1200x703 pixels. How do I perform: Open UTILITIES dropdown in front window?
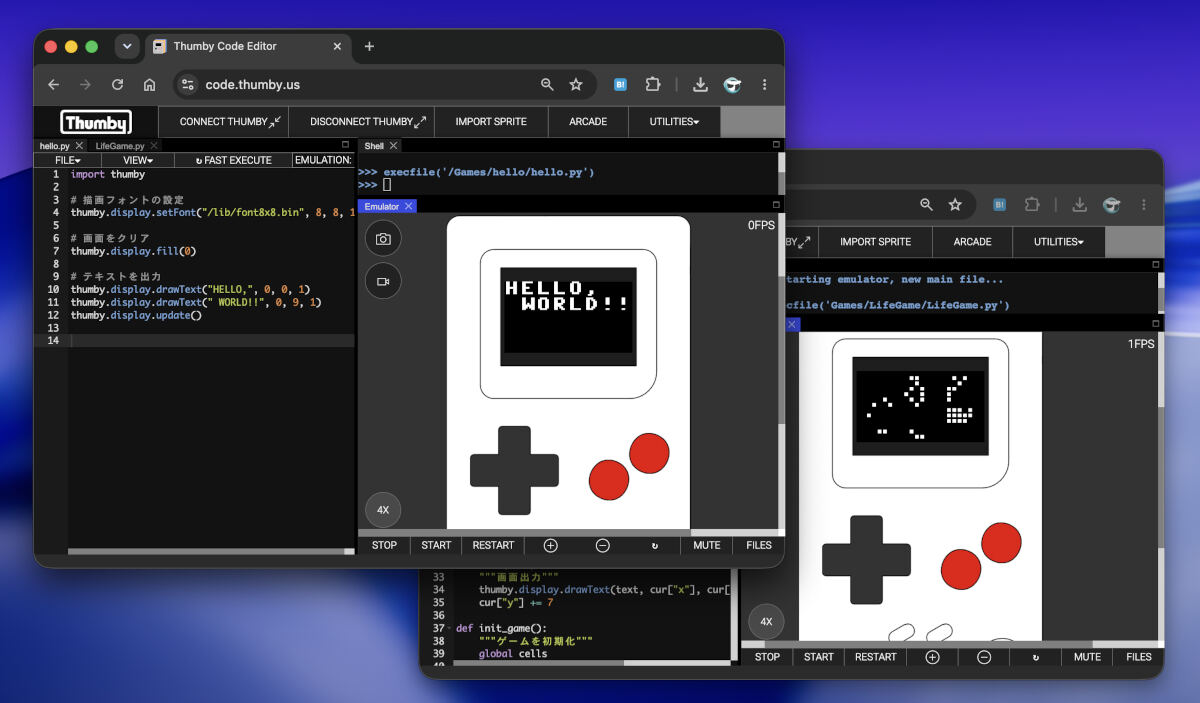pos(674,122)
